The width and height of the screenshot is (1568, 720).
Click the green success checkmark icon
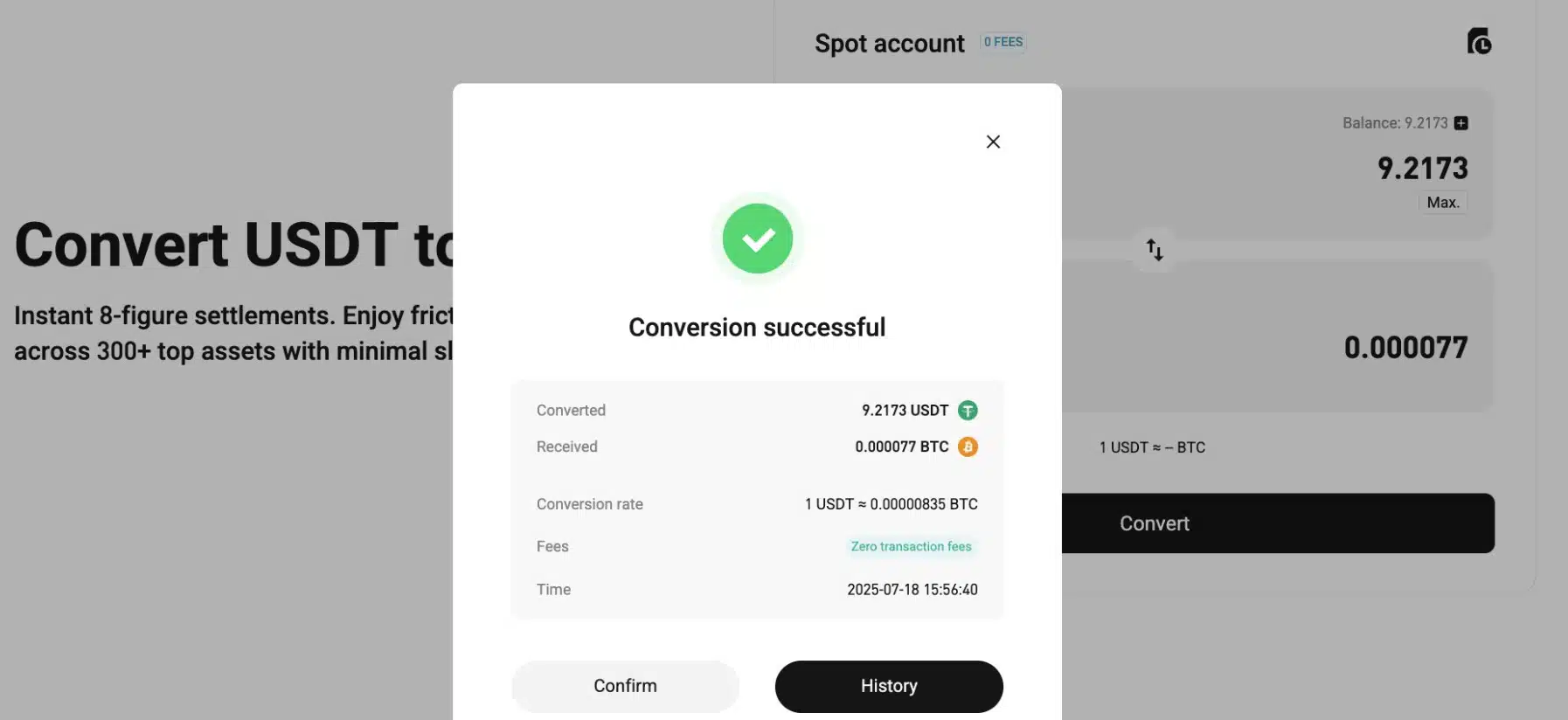coord(758,239)
